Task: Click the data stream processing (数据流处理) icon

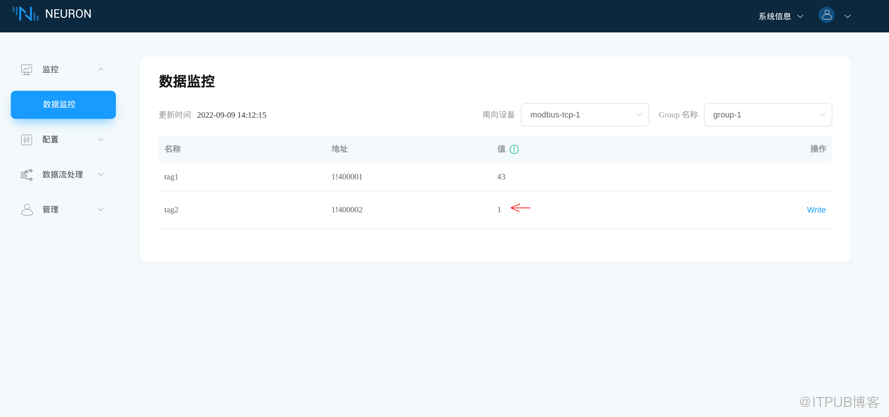Action: (27, 174)
